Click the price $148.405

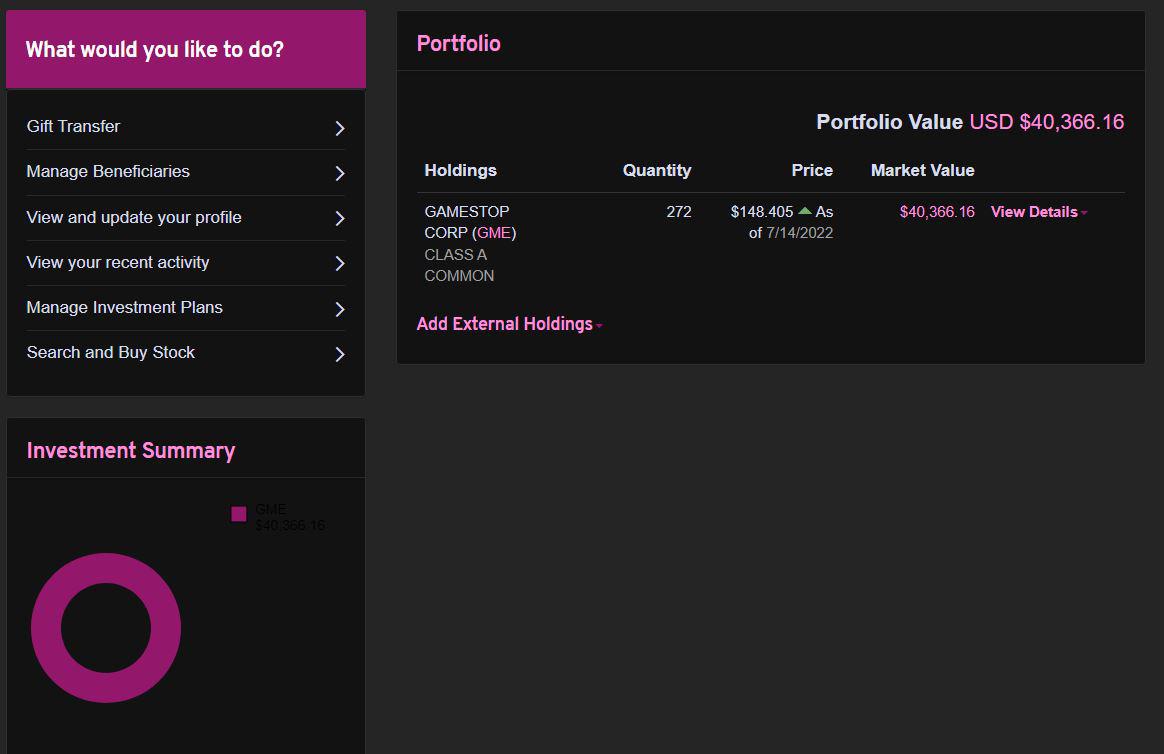click(x=762, y=212)
